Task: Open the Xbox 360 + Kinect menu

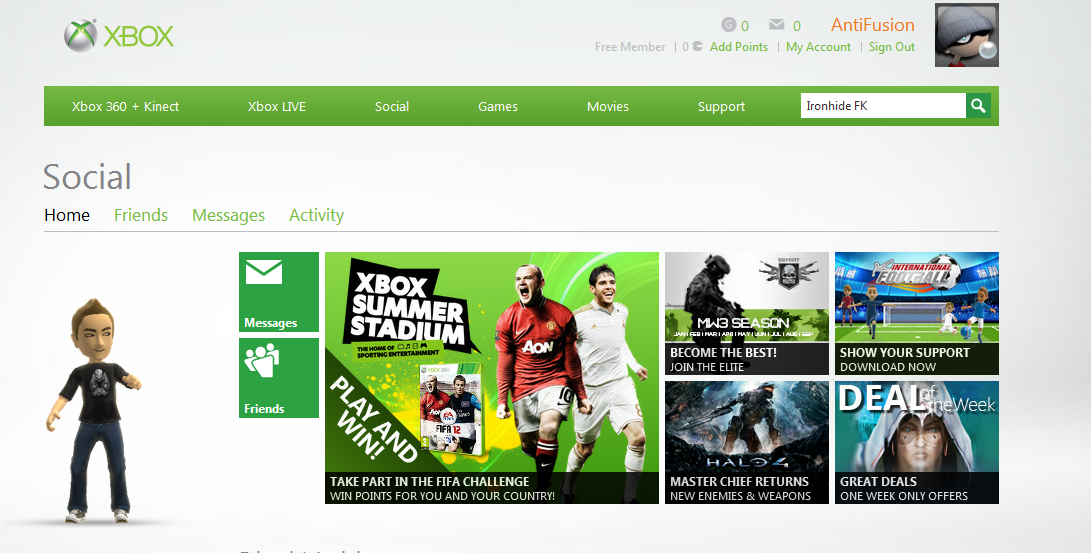Action: pos(125,106)
